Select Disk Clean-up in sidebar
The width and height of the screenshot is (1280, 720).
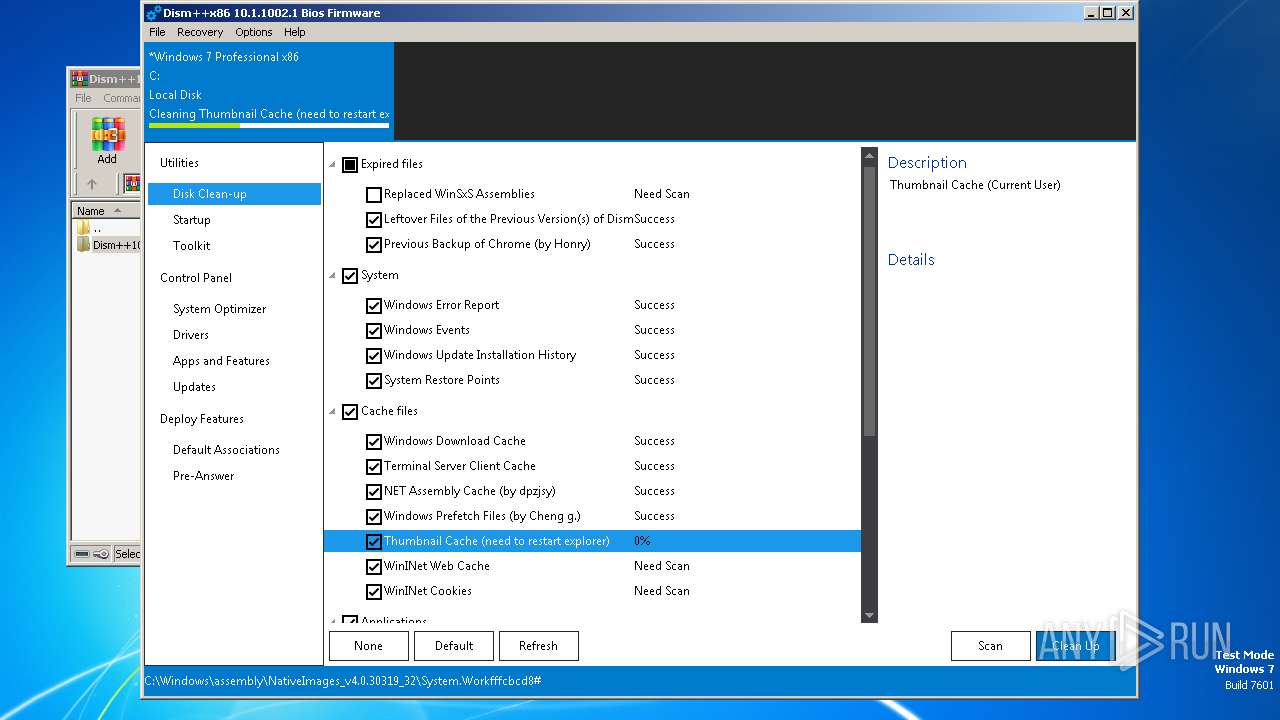coord(234,194)
